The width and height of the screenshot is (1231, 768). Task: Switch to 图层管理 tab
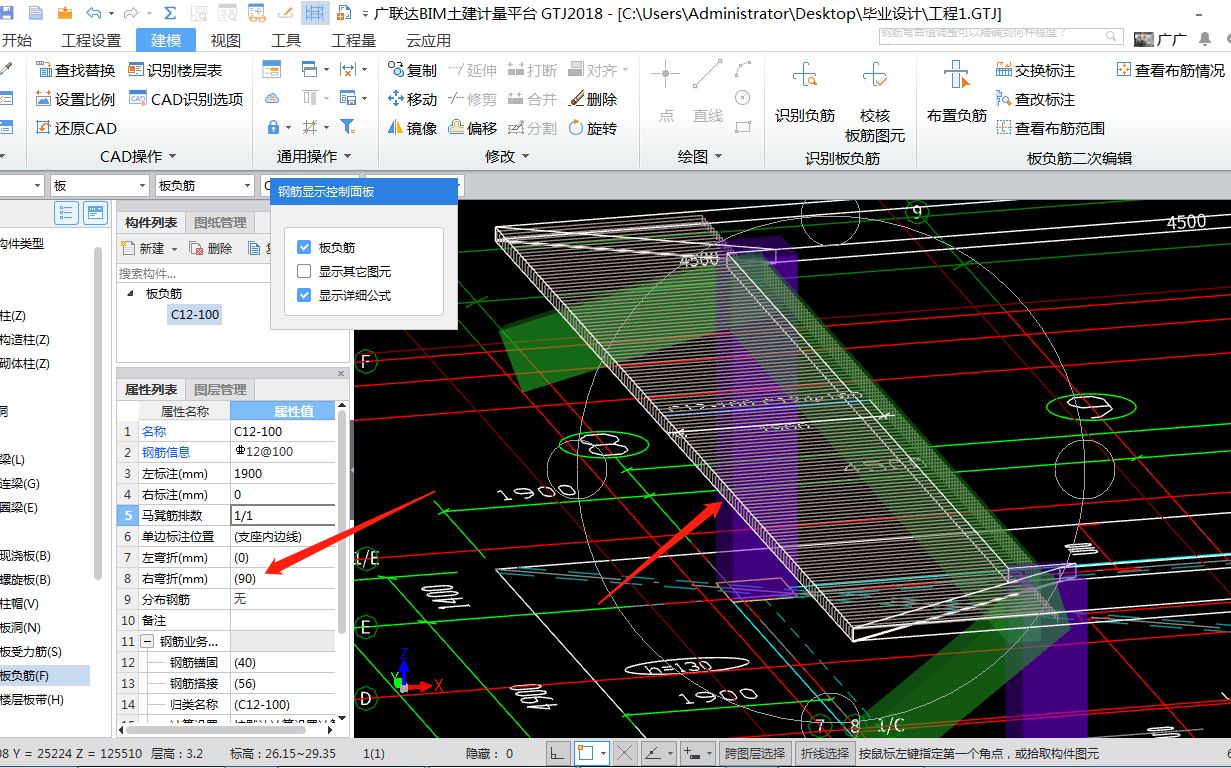pyautogui.click(x=220, y=389)
